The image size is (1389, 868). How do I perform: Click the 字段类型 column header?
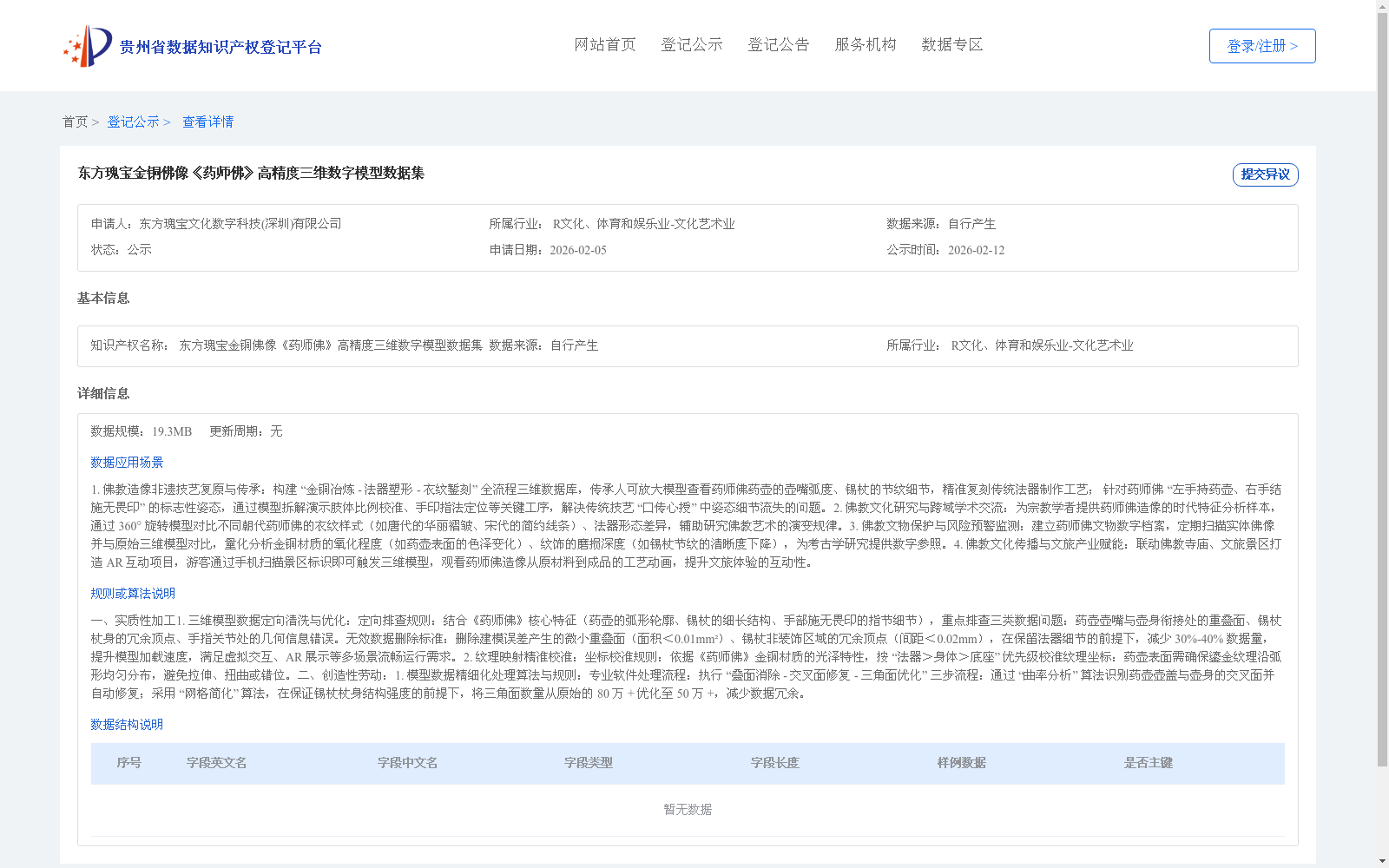[x=588, y=763]
